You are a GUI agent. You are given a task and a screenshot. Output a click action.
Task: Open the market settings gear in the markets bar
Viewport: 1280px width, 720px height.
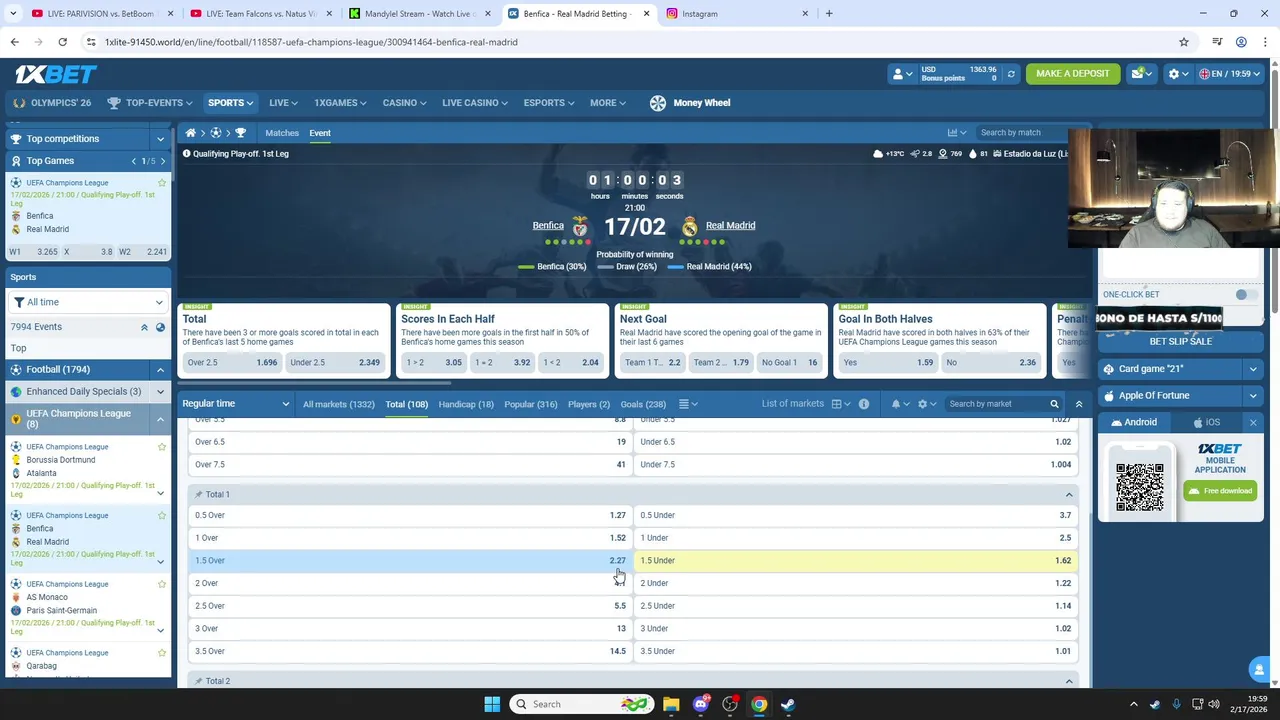(x=923, y=404)
